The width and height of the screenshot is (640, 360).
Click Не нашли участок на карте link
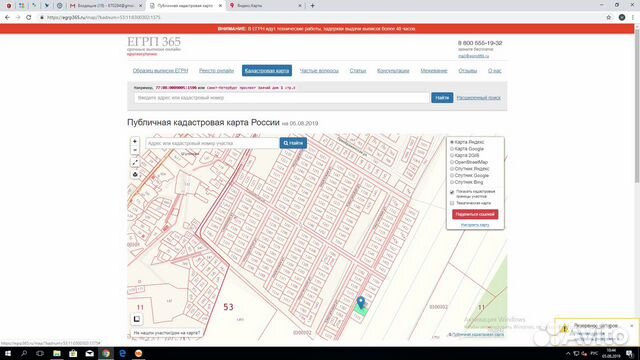click(x=167, y=333)
